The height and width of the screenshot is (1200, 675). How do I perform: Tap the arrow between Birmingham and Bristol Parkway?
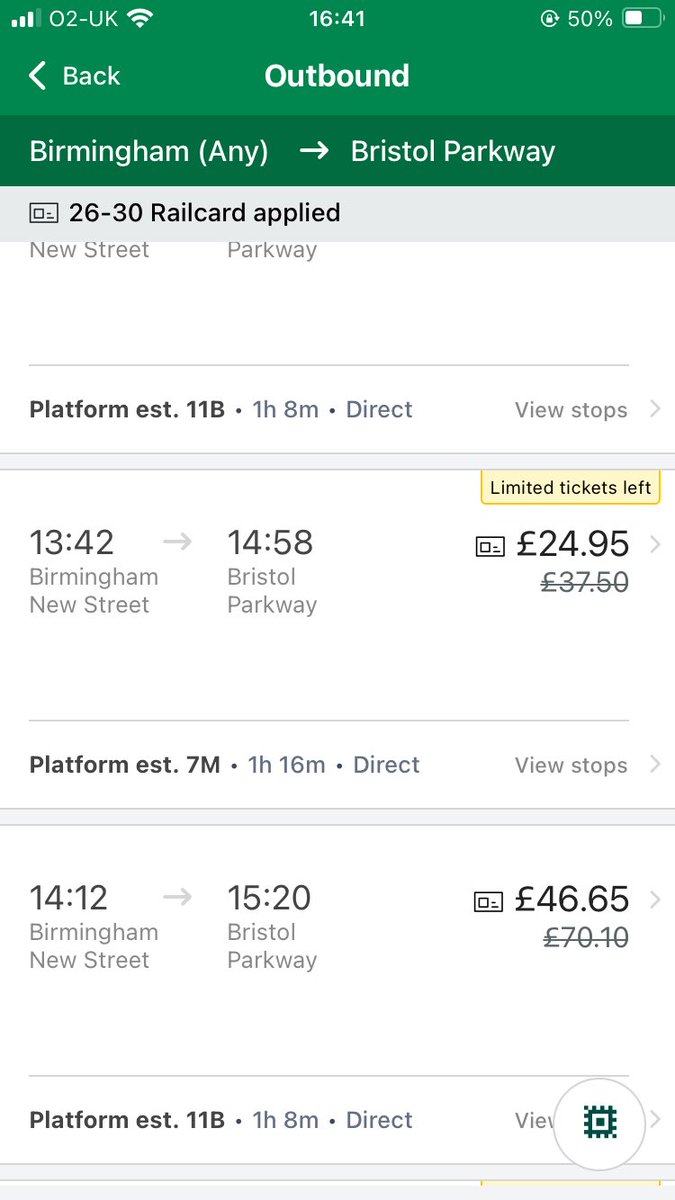[x=314, y=151]
